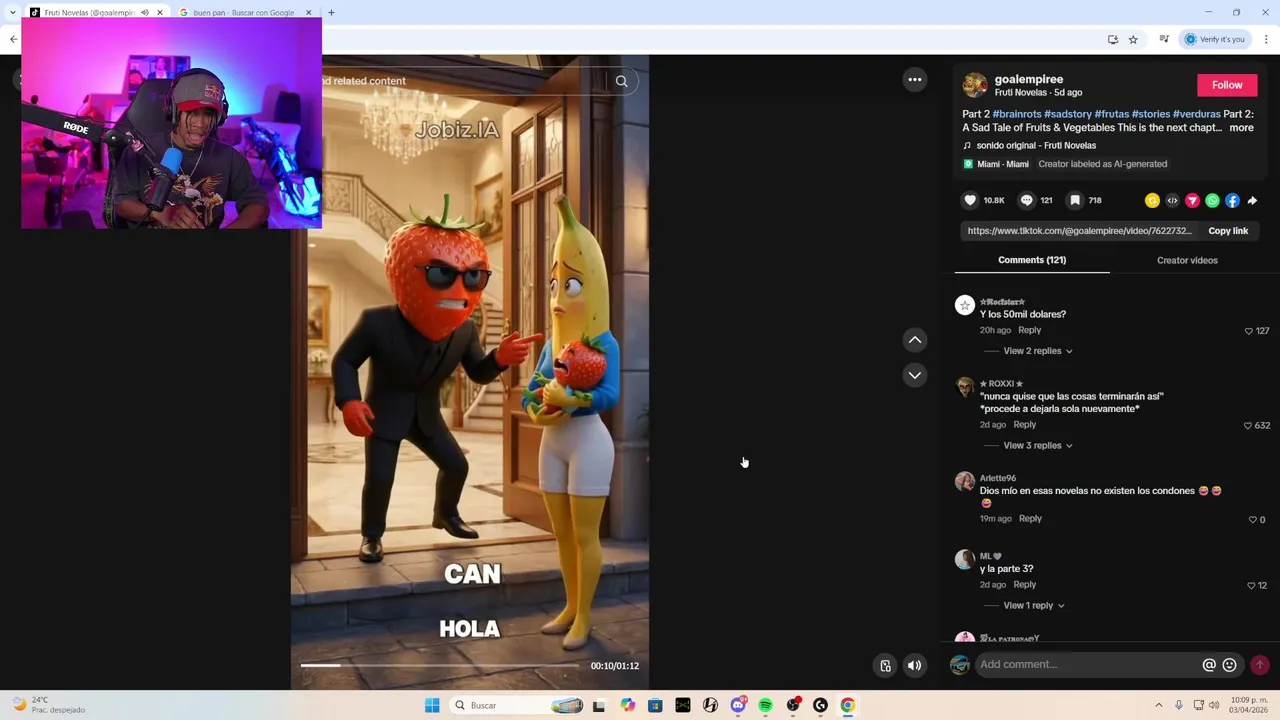Viewport: 1280px width, 720px height.
Task: Show hidden system tray icons
Action: coord(1159,705)
